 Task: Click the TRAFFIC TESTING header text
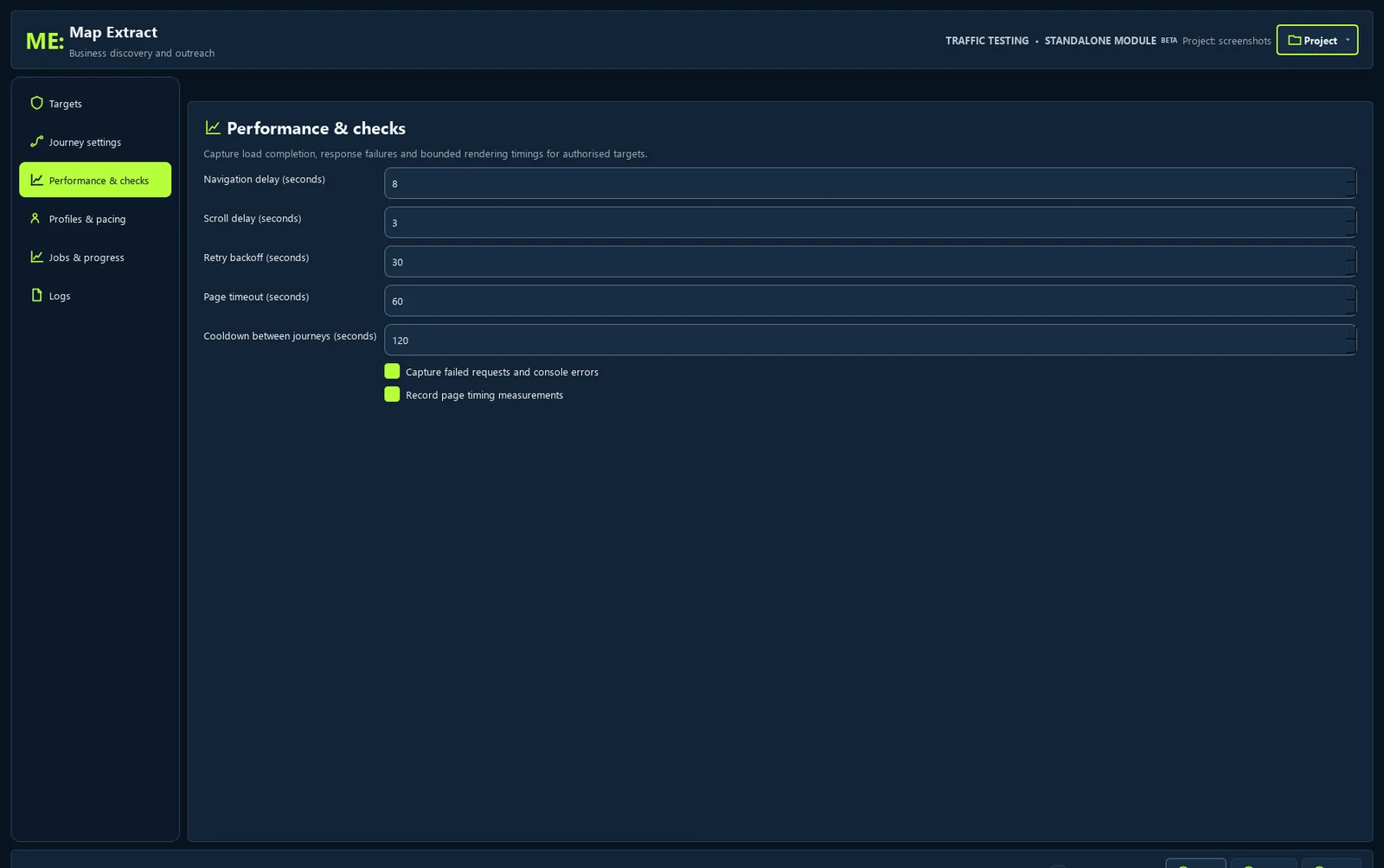[x=987, y=41]
